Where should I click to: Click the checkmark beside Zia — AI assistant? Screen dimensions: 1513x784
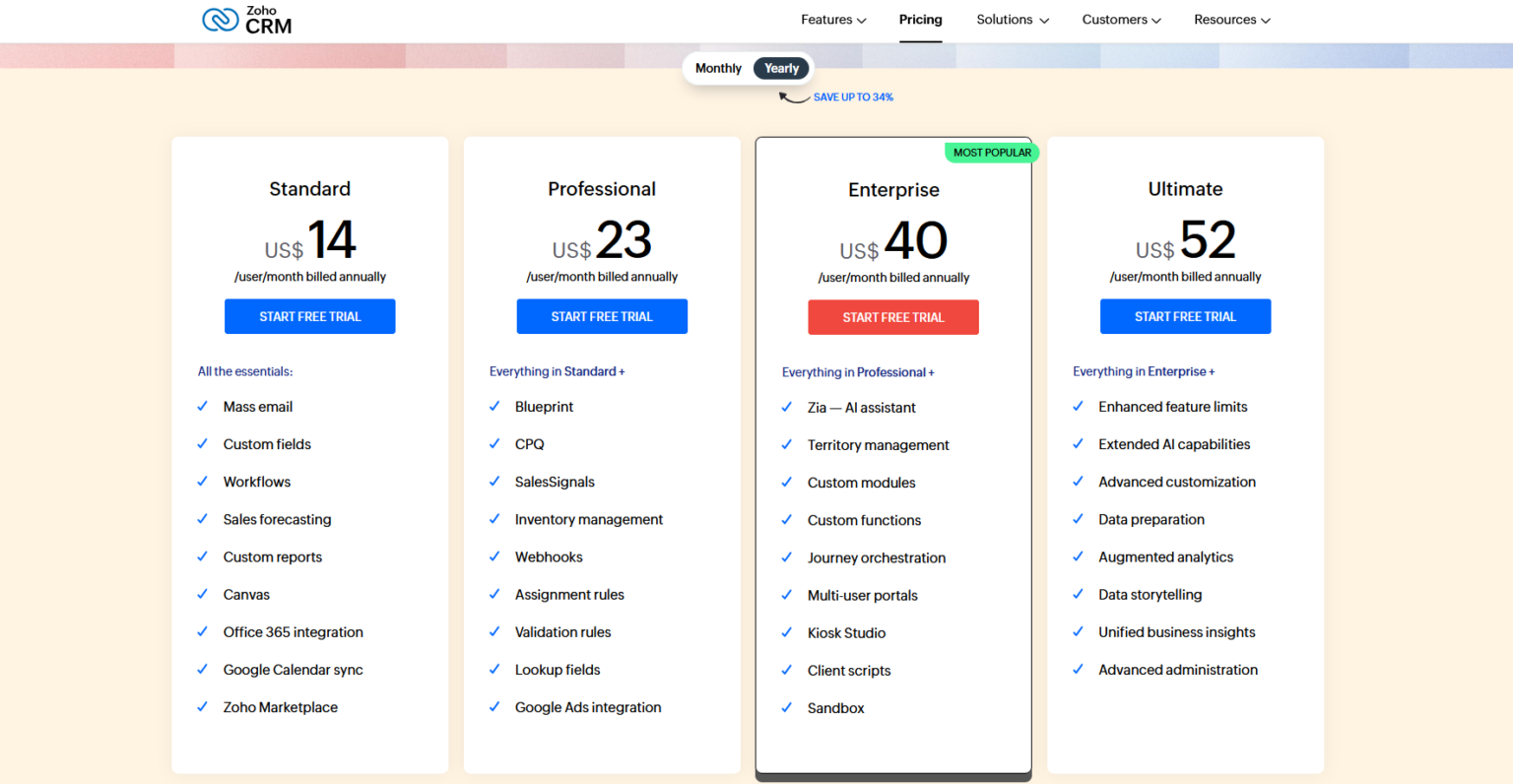[786, 407]
